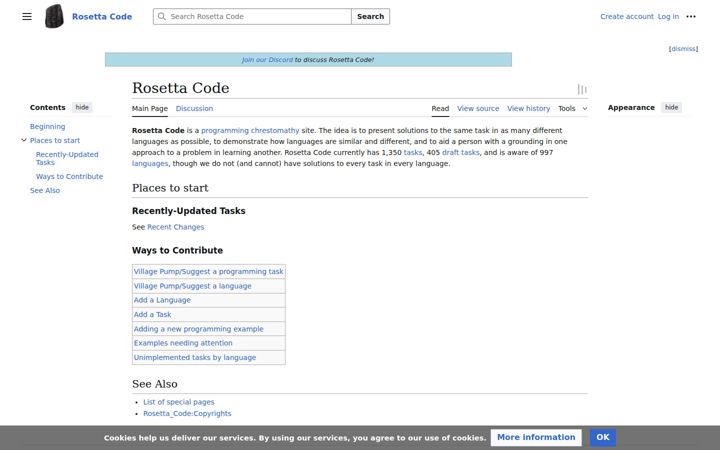Viewport: 720px width, 450px height.
Task: Open the Add a Task link
Action: coord(152,315)
